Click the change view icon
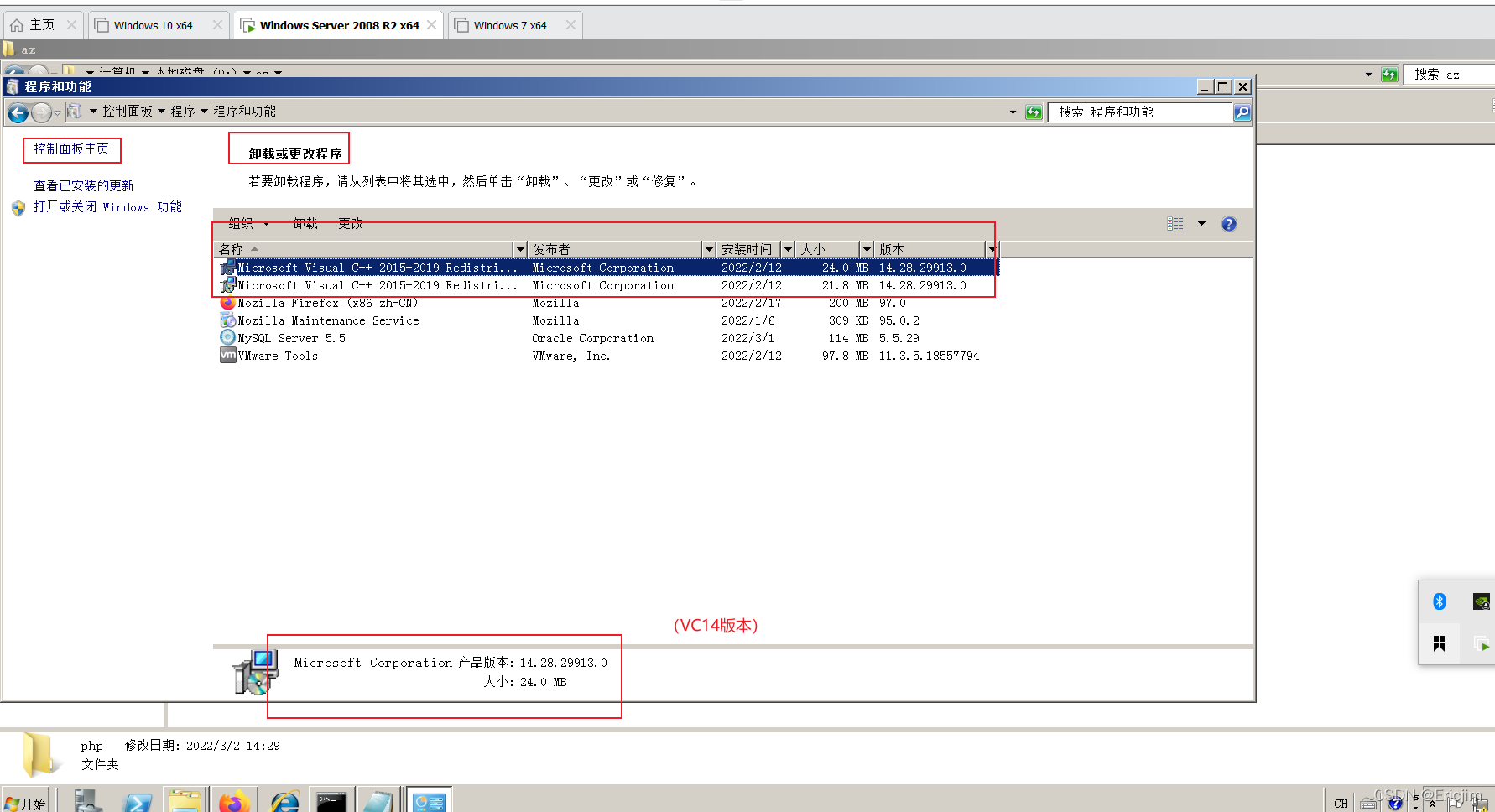The width and height of the screenshot is (1495, 812). pos(1175,224)
